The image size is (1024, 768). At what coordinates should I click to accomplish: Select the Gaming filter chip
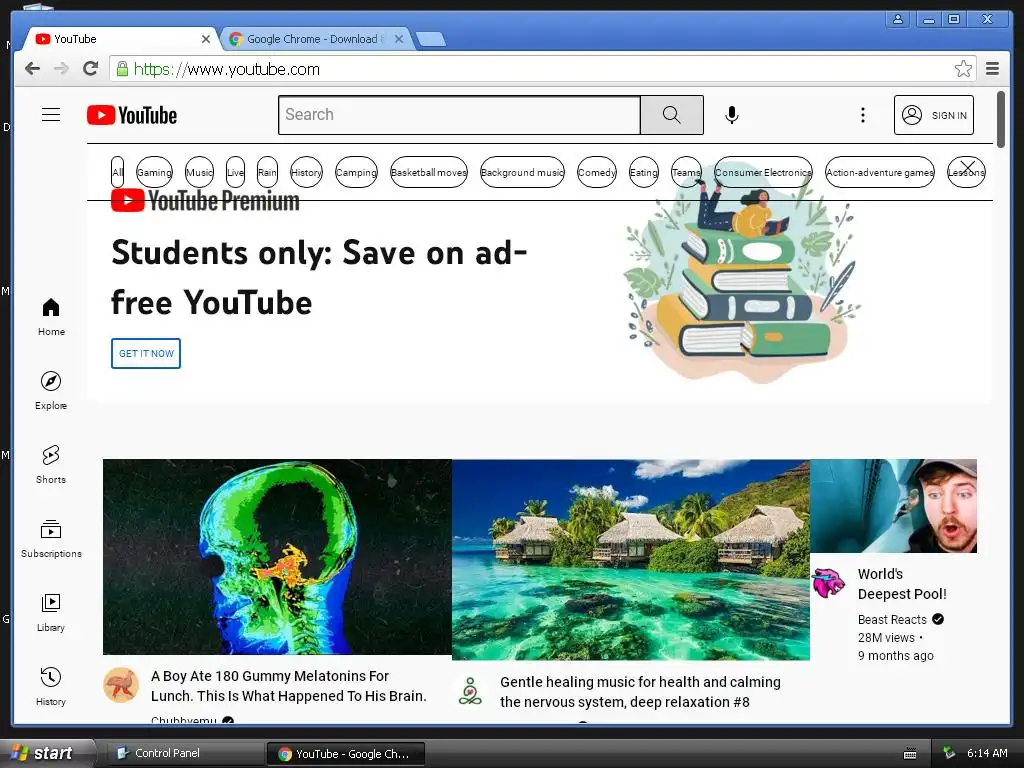tap(154, 172)
